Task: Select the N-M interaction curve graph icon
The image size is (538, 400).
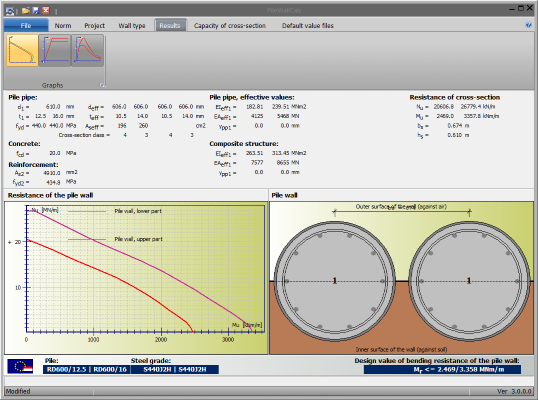Action: pos(22,50)
